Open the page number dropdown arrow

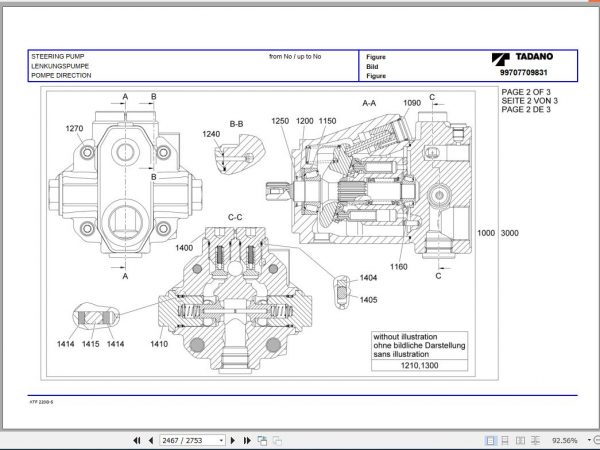coord(221,440)
